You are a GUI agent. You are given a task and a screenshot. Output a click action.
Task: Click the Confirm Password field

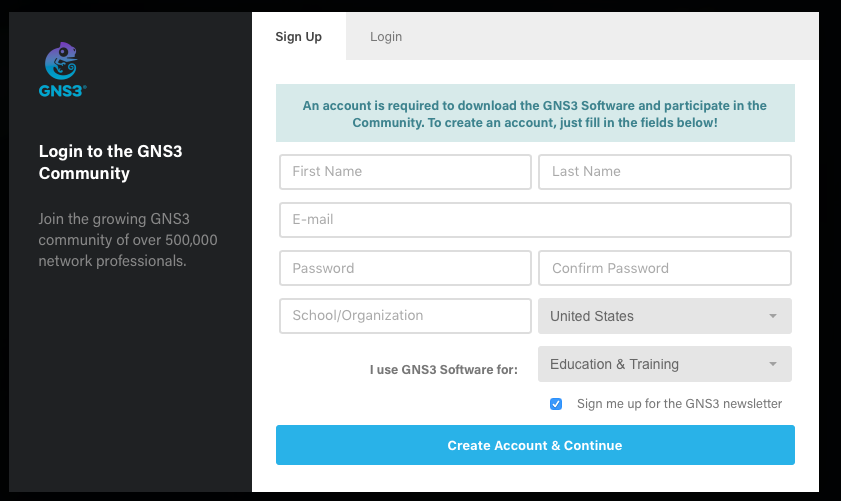(x=665, y=268)
